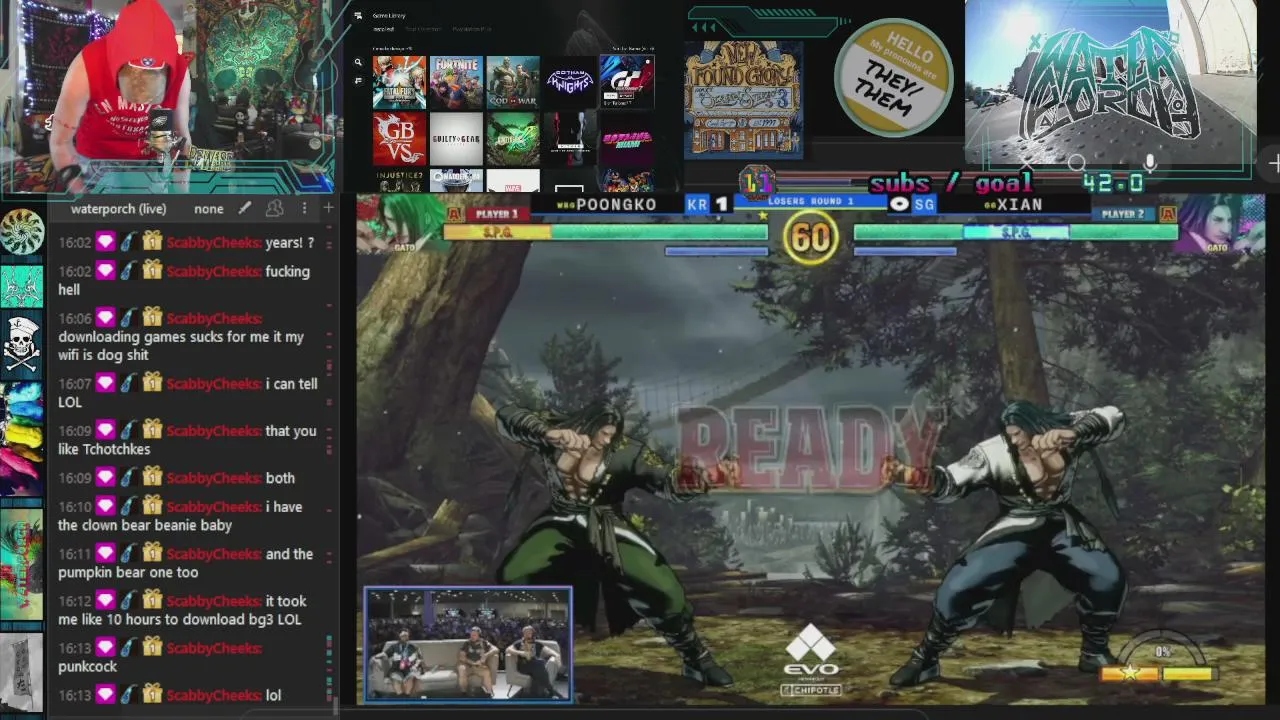This screenshot has height=720, width=1280.
Task: Click the sort/filter icon below library search
Action: point(358,80)
